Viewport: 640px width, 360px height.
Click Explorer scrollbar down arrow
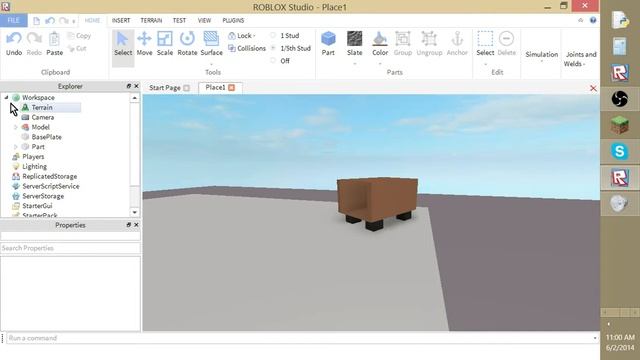(135, 212)
